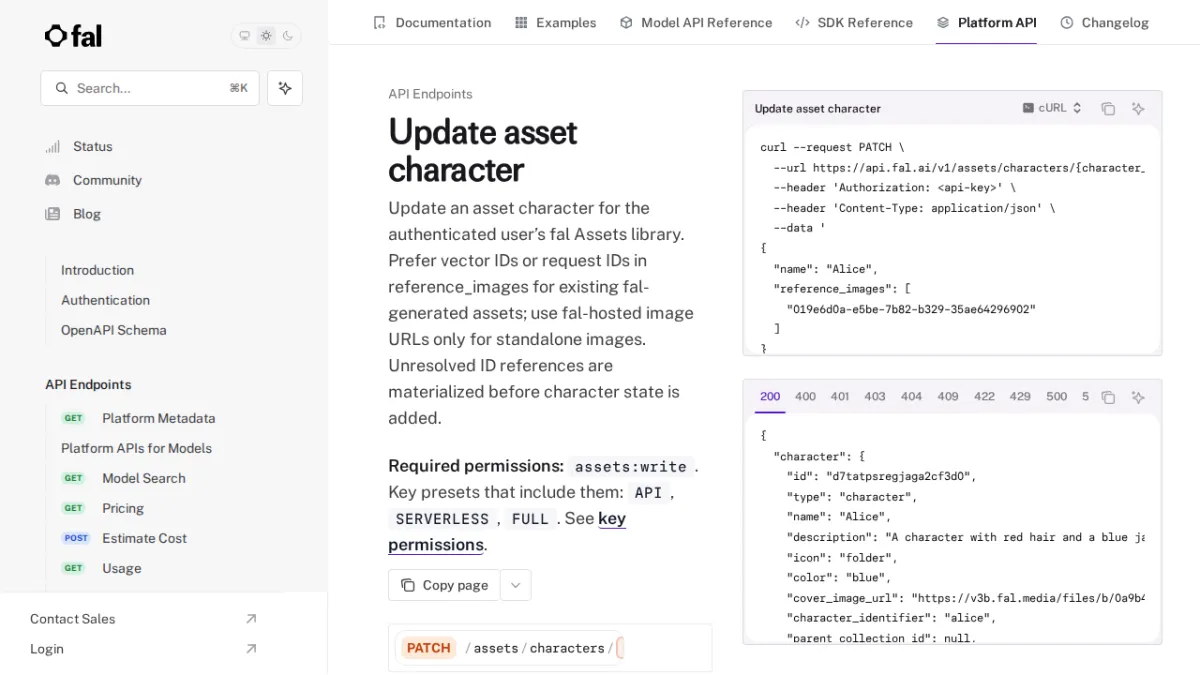
Task: Copy the 200 response JSON
Action: (x=1108, y=397)
